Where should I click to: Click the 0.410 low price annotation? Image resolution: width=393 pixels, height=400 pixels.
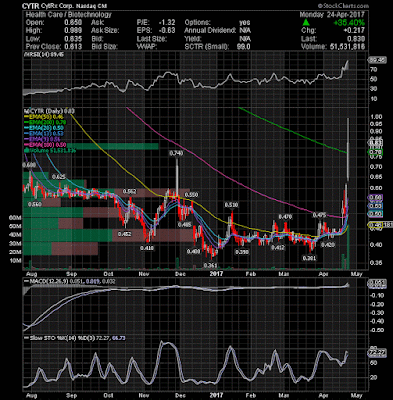point(146,248)
